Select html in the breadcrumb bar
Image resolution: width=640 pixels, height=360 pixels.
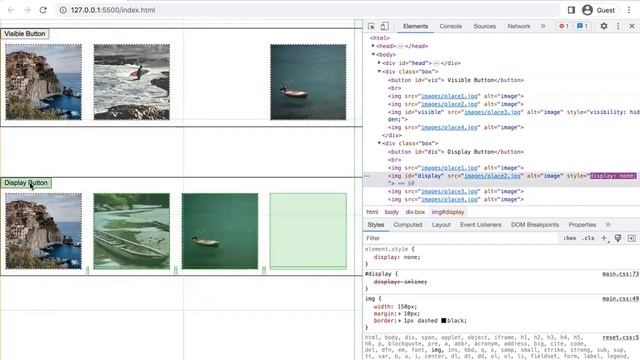372,212
